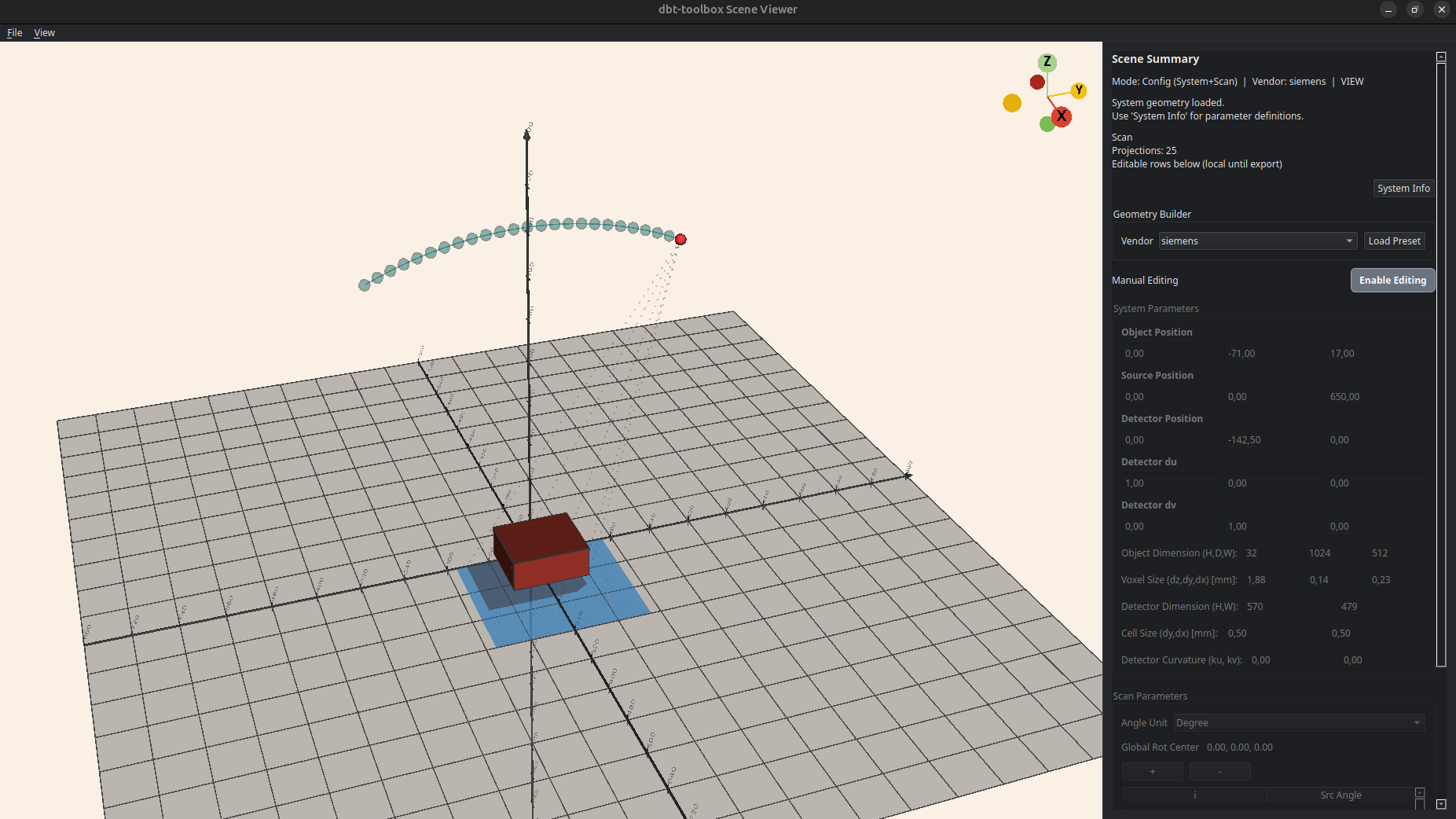Click the Load Preset button

[1394, 241]
